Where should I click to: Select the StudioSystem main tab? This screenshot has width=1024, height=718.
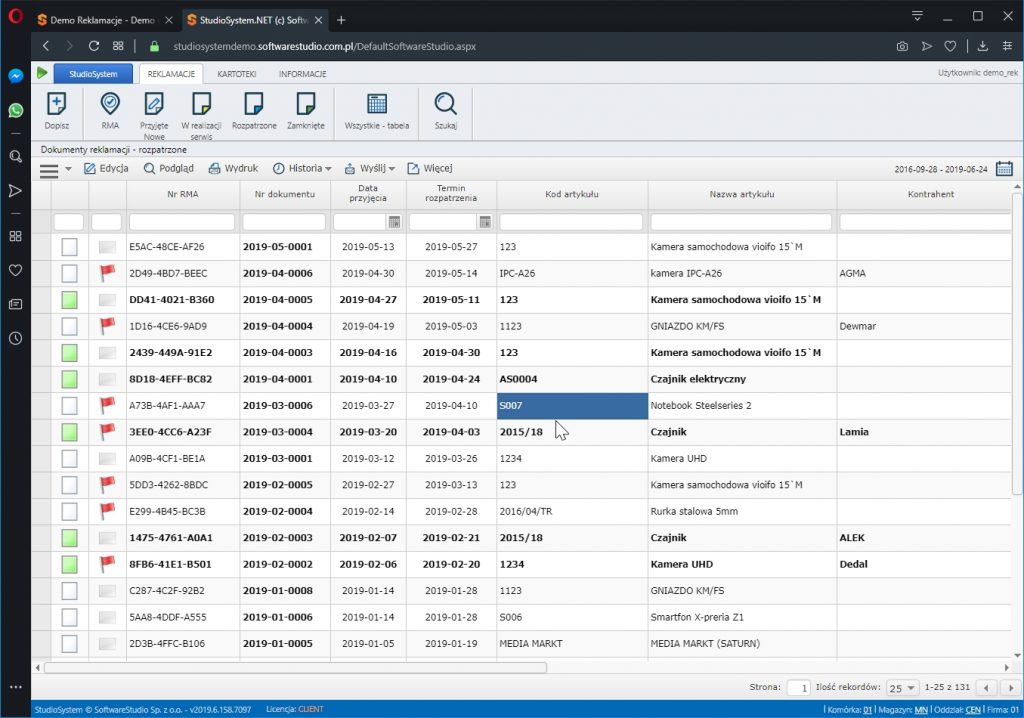pos(93,74)
